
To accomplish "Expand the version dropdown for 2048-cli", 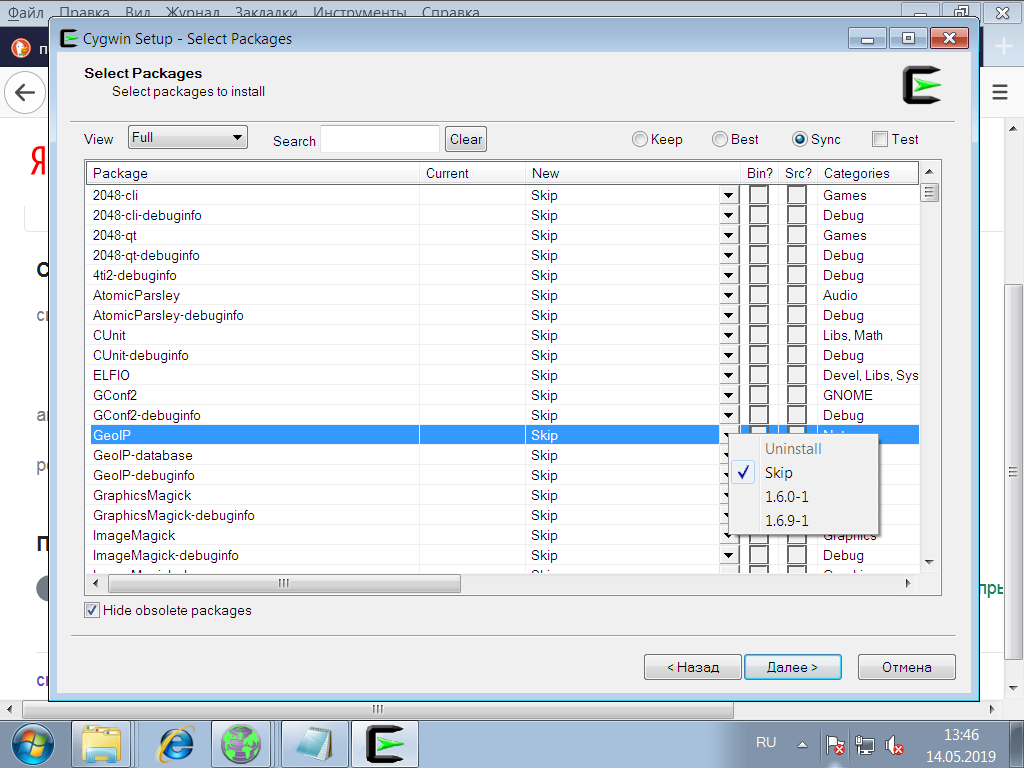I will point(728,195).
